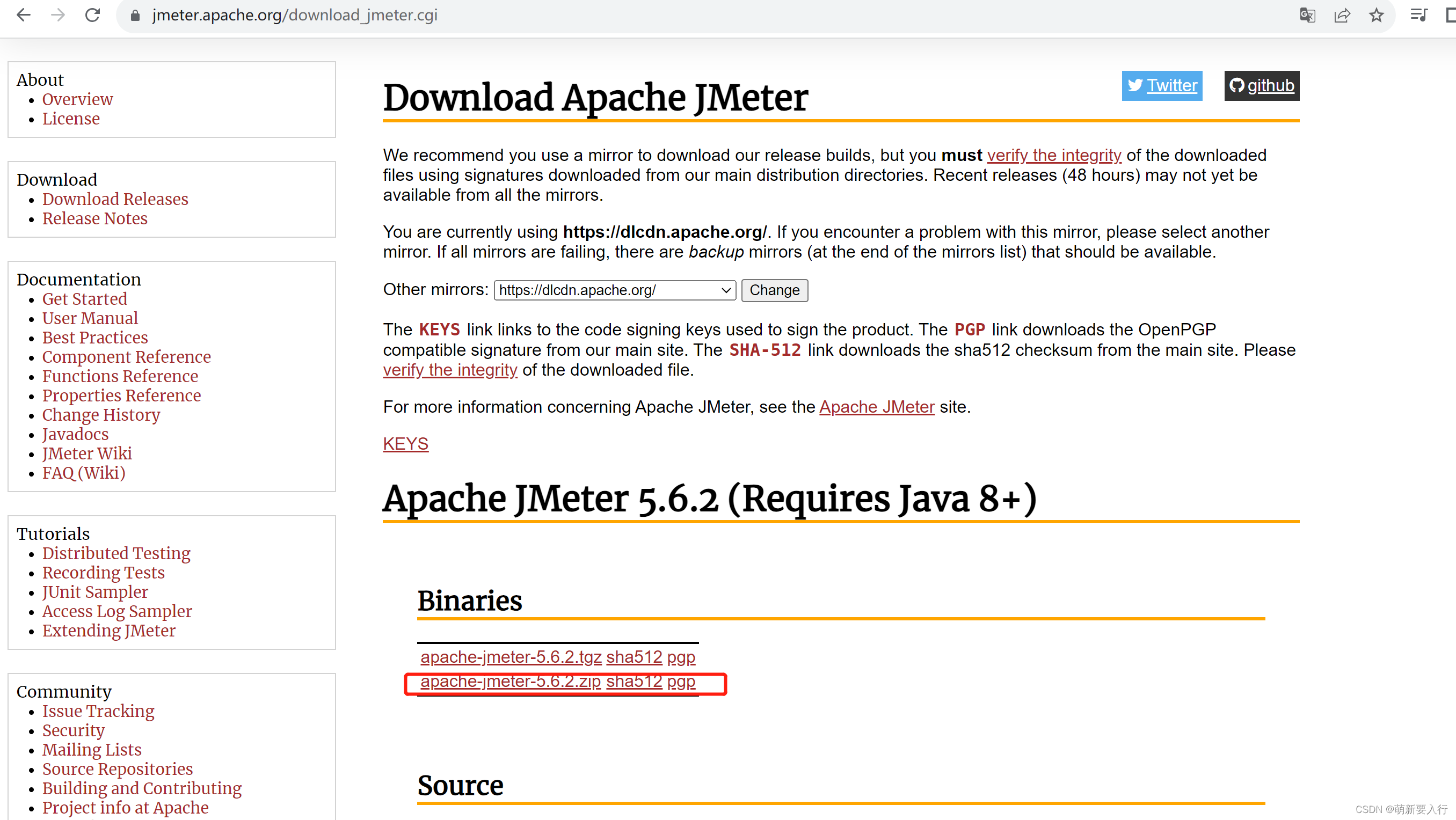Open Properties Reference
This screenshot has width=1456, height=820.
[121, 395]
